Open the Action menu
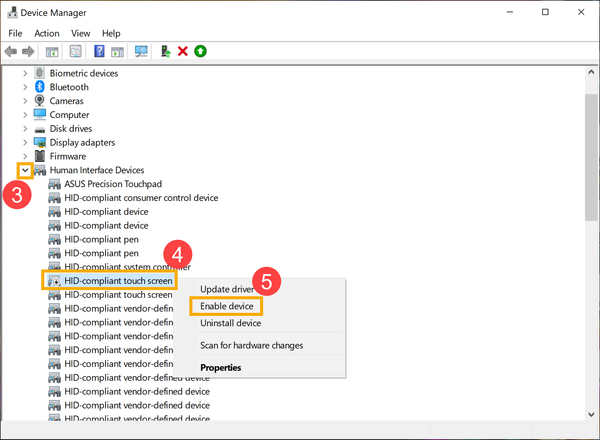The image size is (600, 440). pos(47,33)
